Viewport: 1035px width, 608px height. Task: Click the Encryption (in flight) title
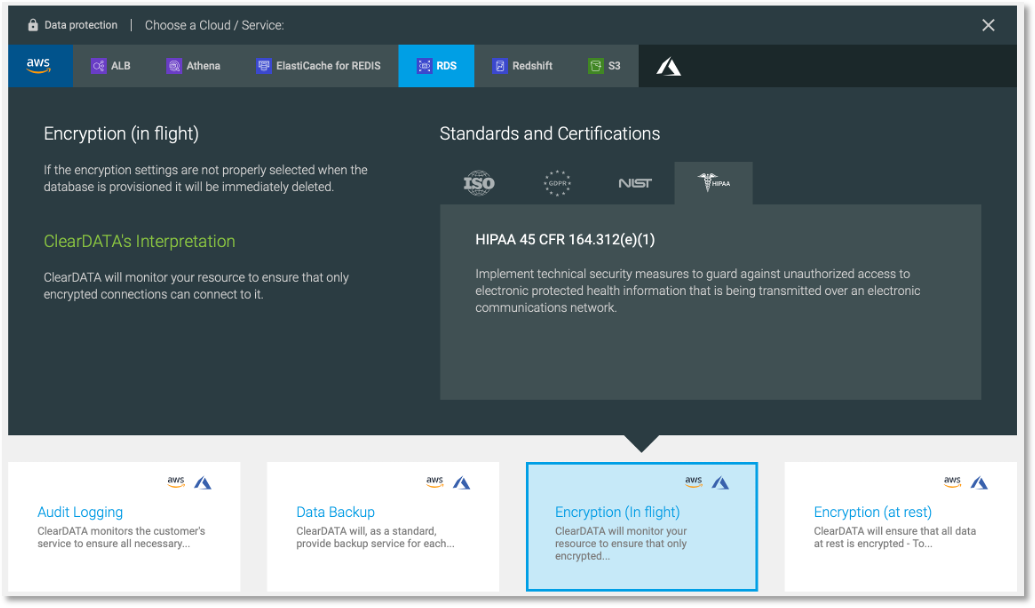click(x=121, y=134)
